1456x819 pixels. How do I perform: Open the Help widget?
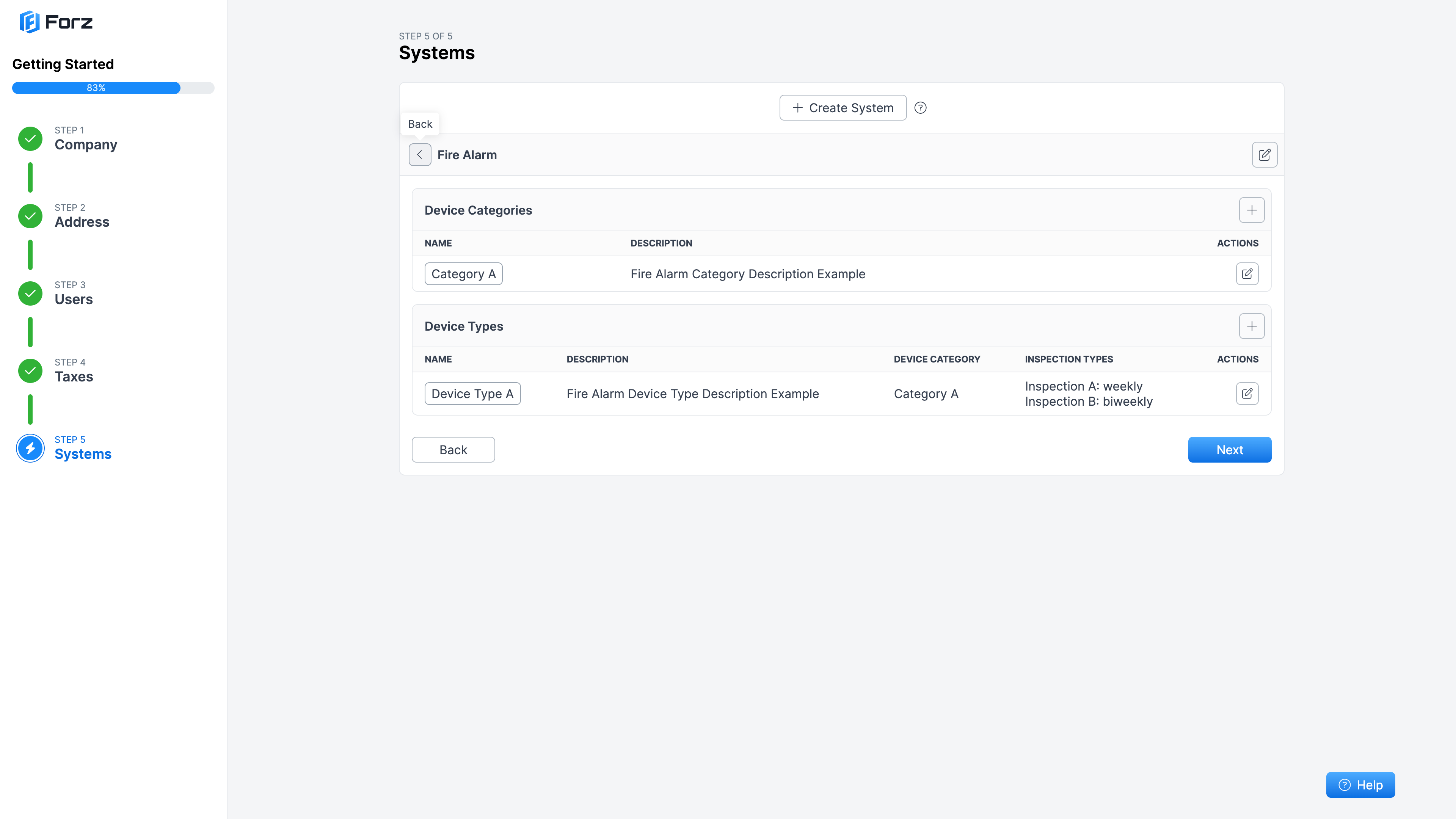point(1360,784)
